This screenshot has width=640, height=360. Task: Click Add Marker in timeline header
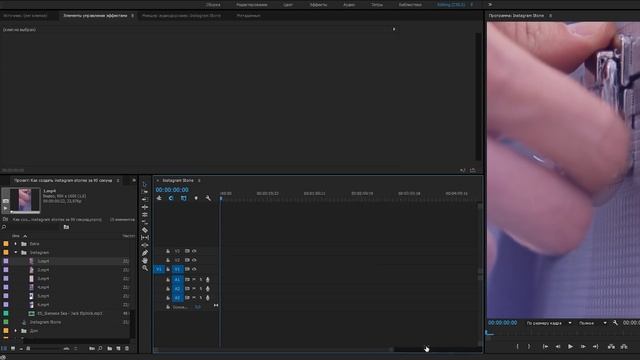click(x=196, y=198)
